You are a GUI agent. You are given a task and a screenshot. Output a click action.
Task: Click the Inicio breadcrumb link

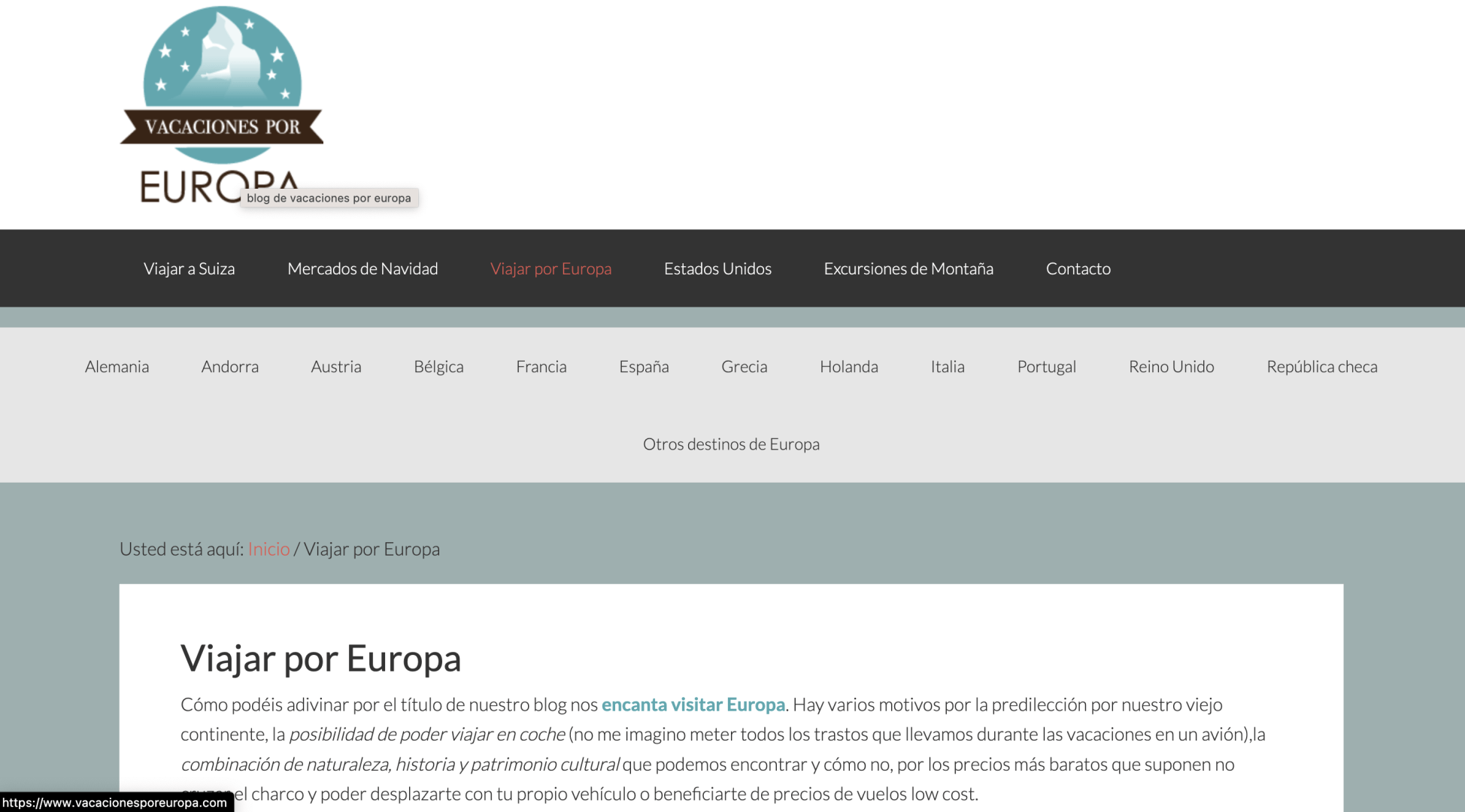[x=268, y=549]
